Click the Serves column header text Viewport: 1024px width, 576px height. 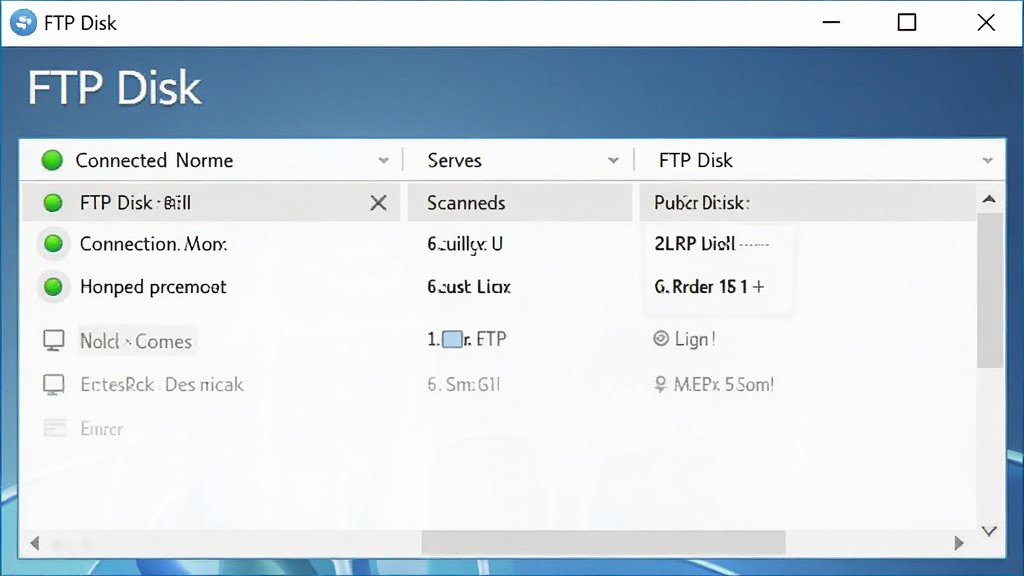click(455, 161)
